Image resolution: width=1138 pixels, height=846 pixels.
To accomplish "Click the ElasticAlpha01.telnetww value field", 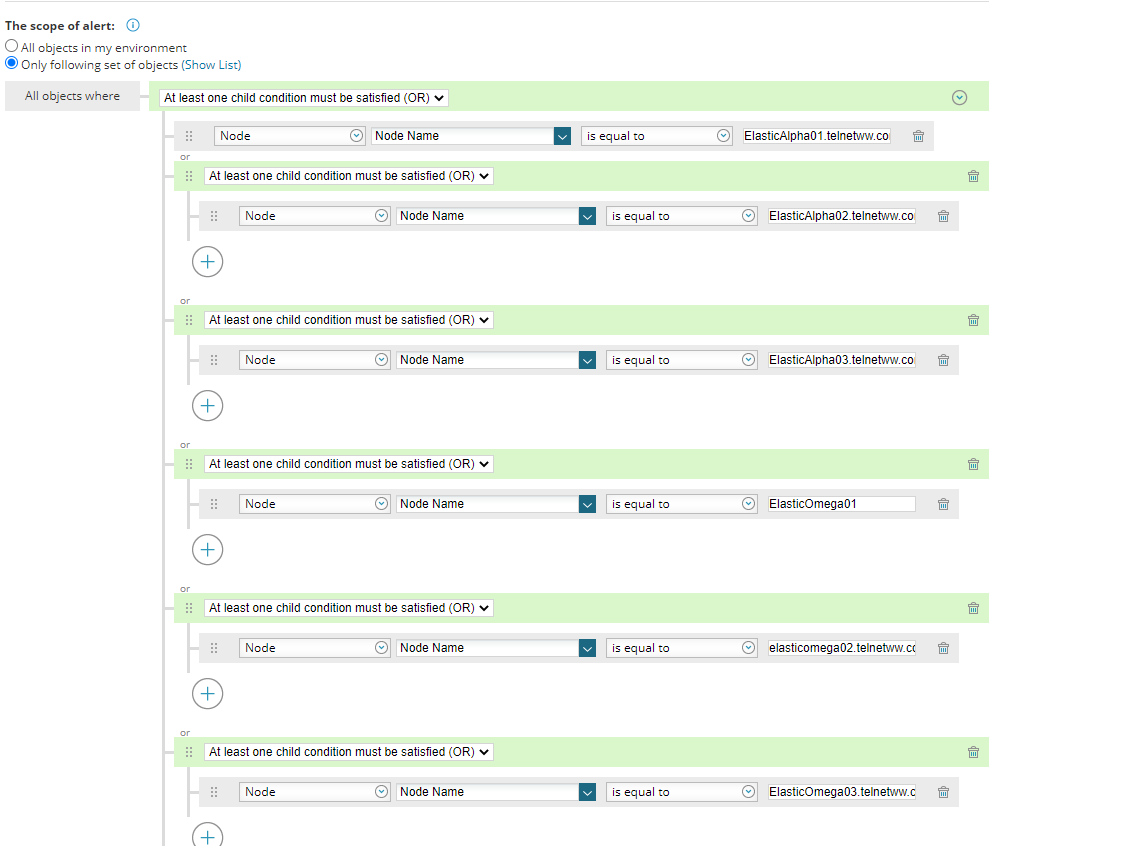I will 816,136.
